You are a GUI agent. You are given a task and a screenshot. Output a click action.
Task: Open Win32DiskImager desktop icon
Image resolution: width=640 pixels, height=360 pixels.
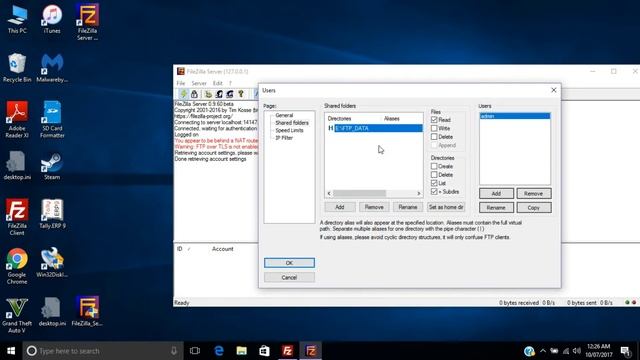point(52,262)
